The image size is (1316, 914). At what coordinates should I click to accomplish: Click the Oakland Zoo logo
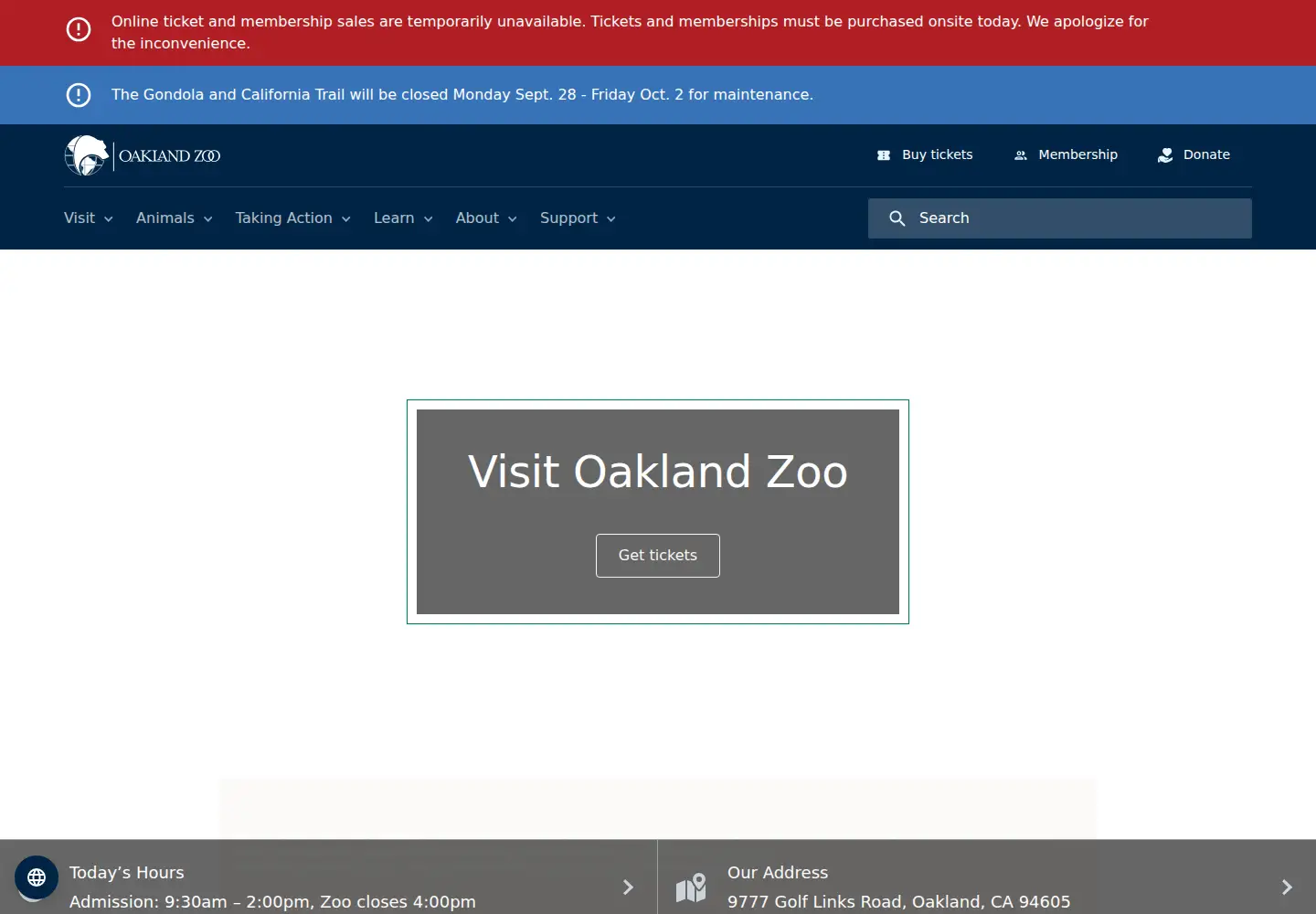pyautogui.click(x=143, y=155)
